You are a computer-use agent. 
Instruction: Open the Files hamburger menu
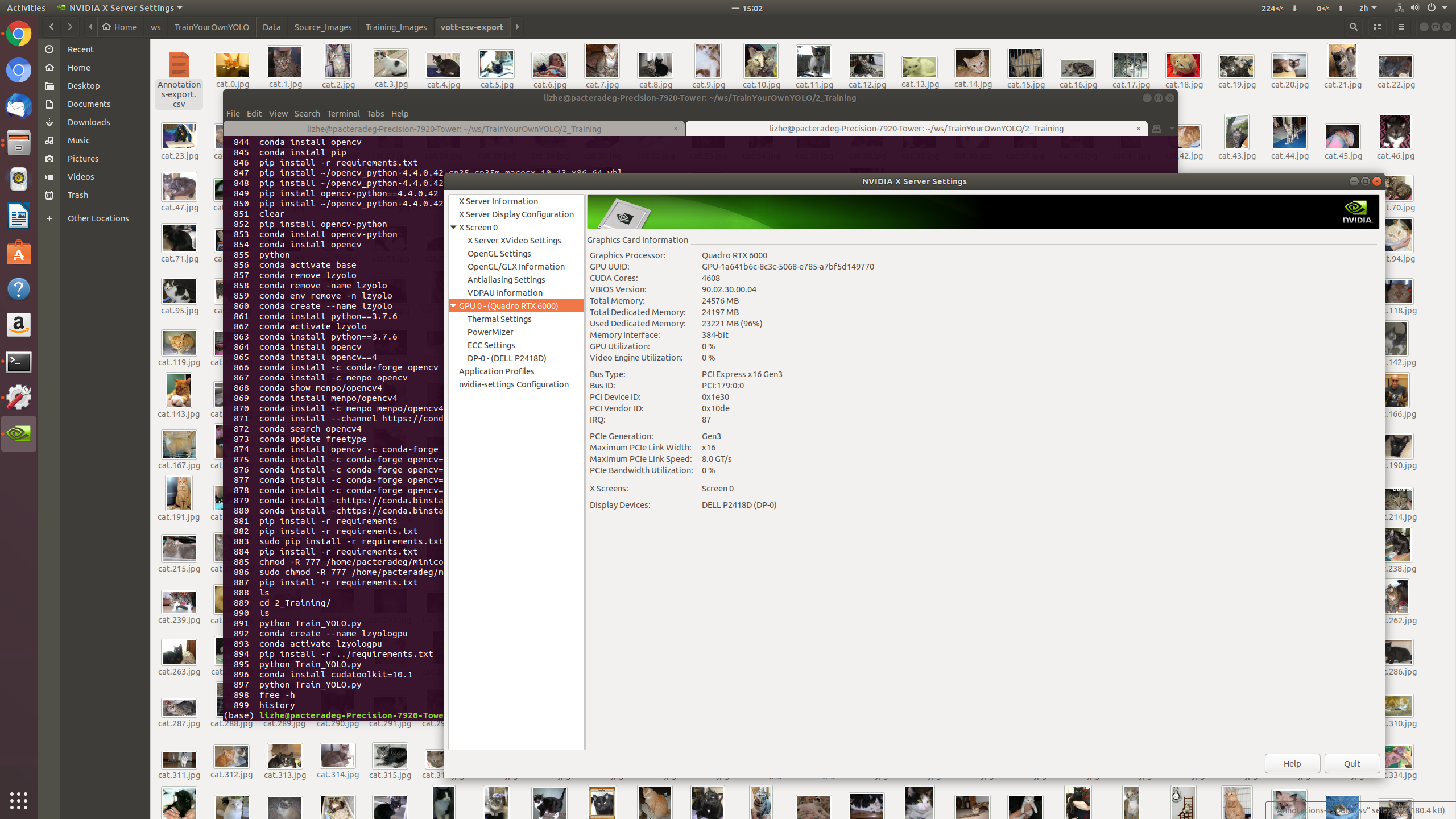tap(1401, 27)
